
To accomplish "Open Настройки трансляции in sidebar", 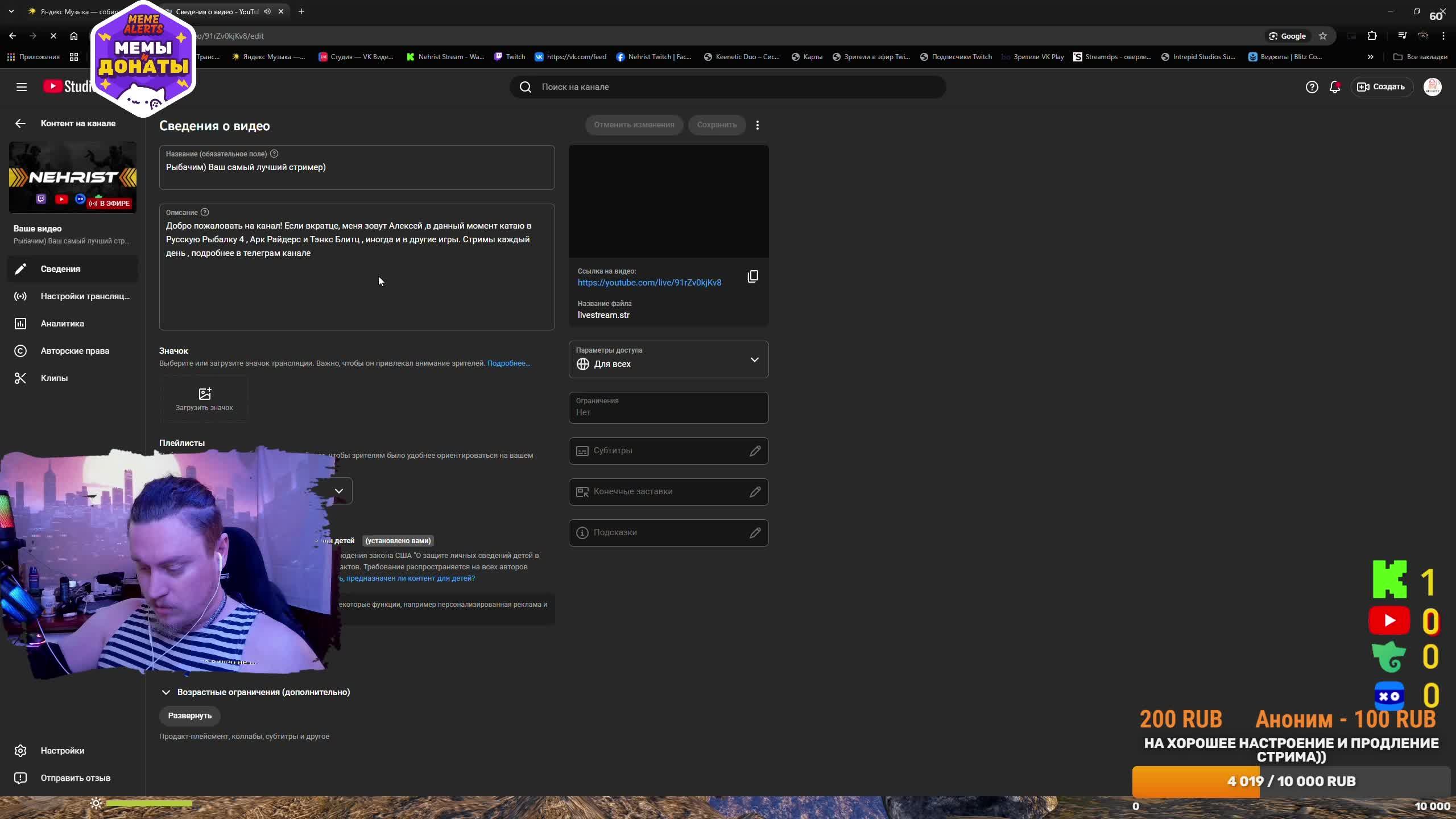I will 85,296.
